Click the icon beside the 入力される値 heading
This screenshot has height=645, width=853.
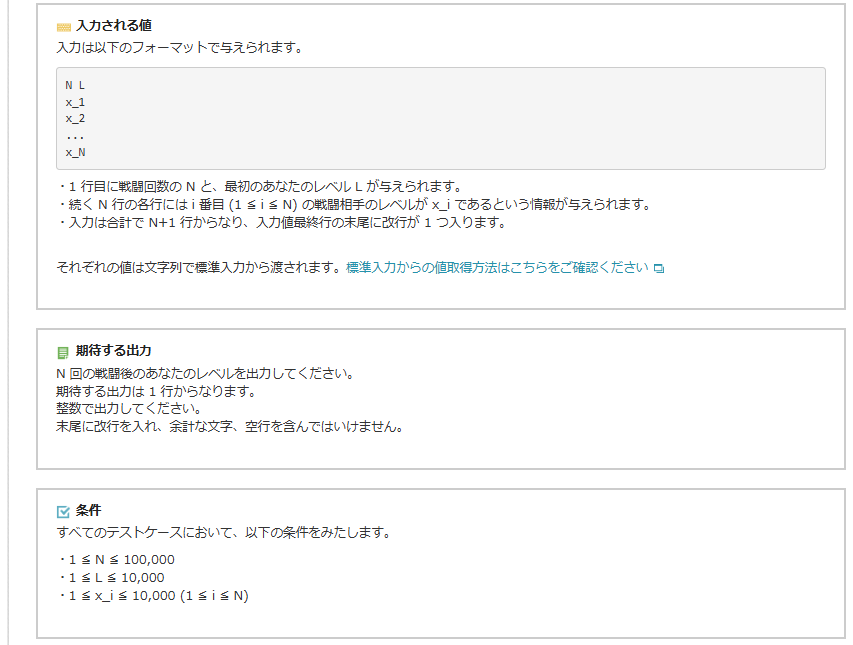pyautogui.click(x=64, y=27)
